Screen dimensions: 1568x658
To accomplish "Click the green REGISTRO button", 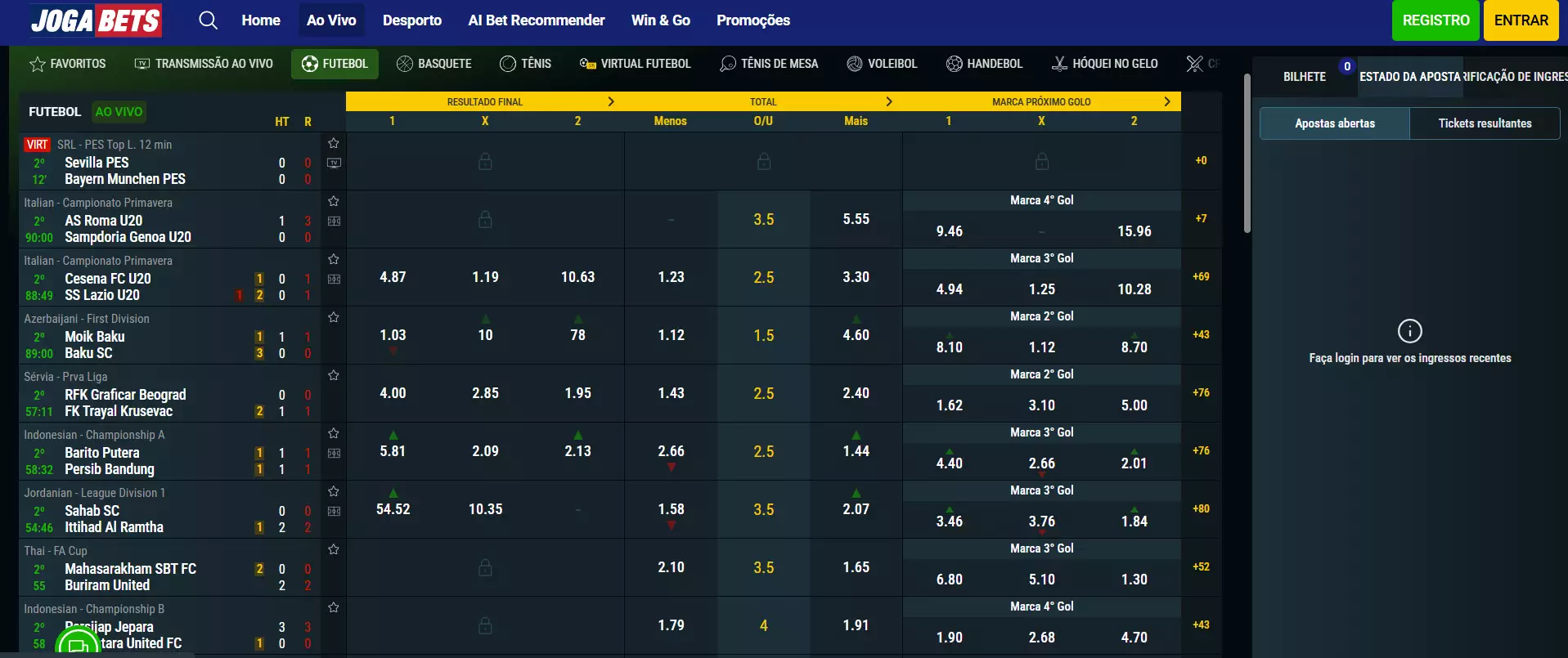I will [1435, 20].
